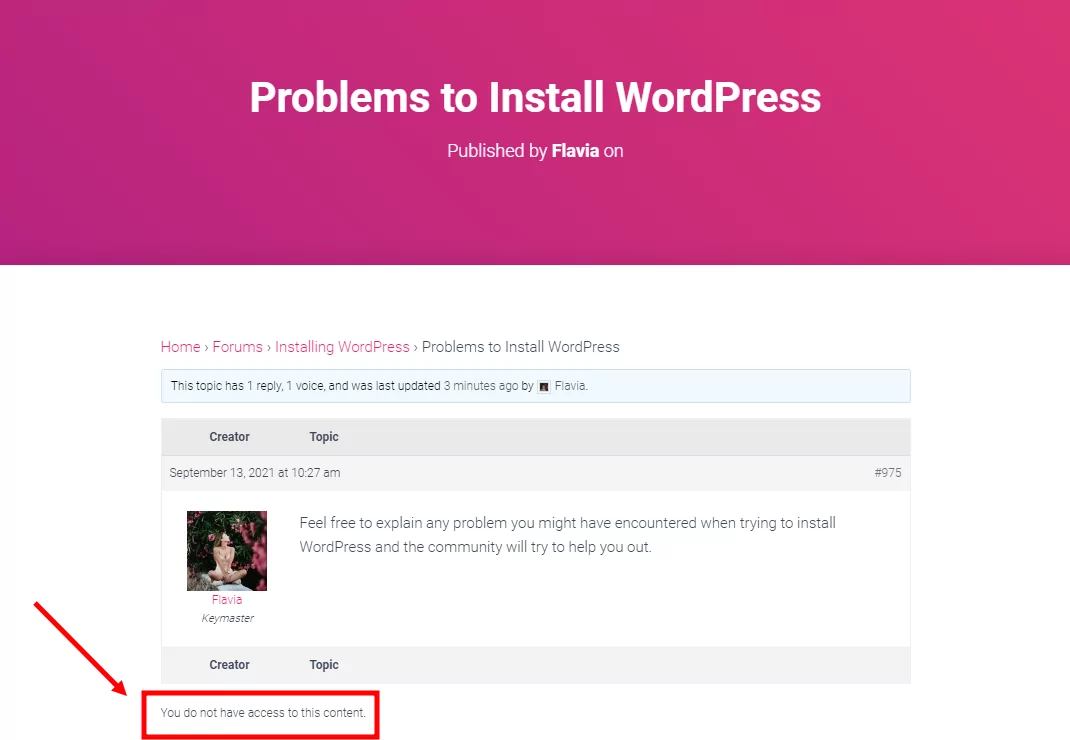Click Flavia's small avatar in topic notice
This screenshot has width=1070, height=740.
point(544,386)
